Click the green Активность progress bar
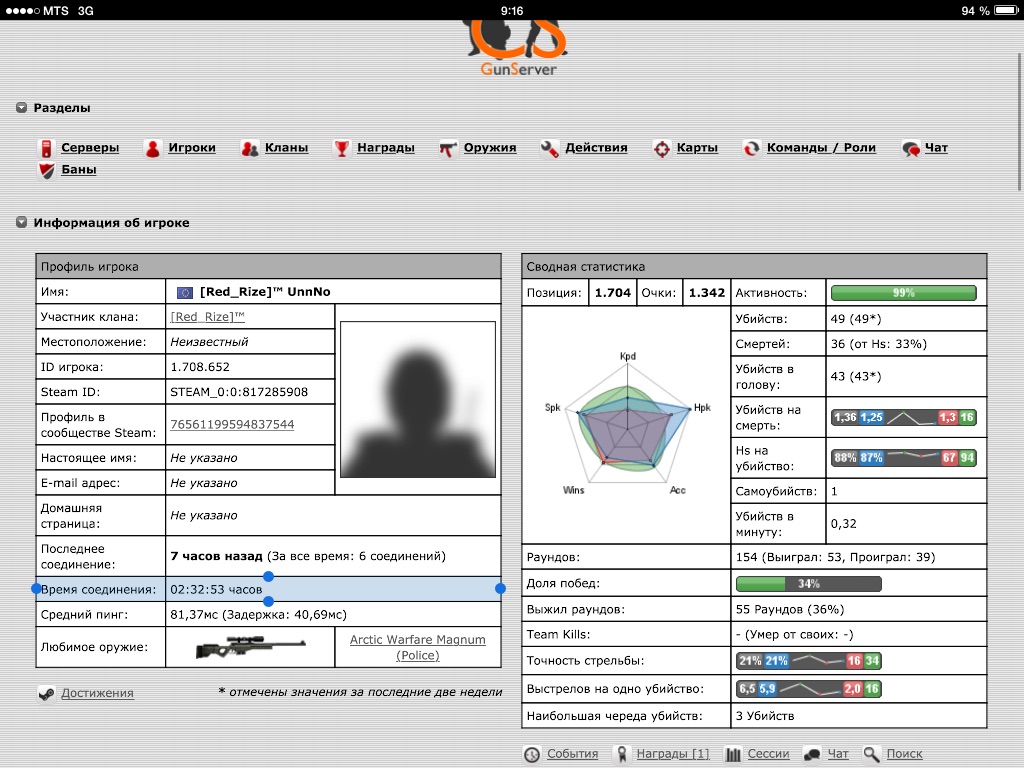The height and width of the screenshot is (768, 1024). point(903,293)
